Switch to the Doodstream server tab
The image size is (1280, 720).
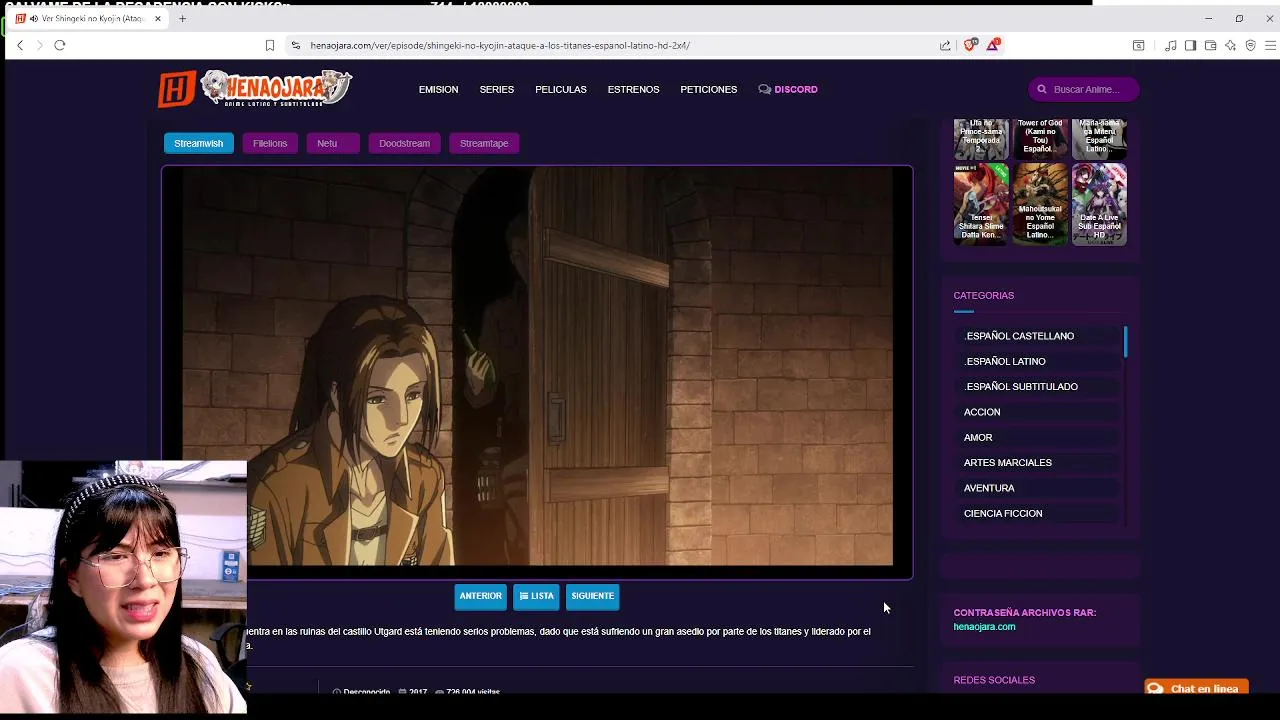click(404, 143)
